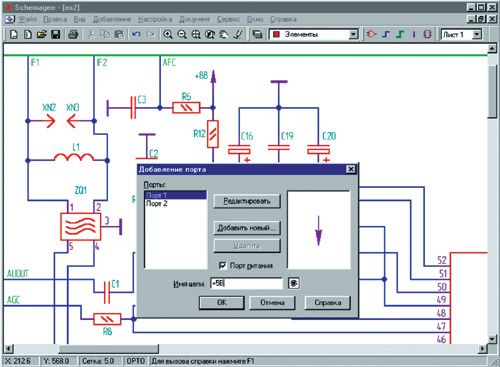Click the new document icon
Viewport: 500px width, 367px height.
pos(13,34)
